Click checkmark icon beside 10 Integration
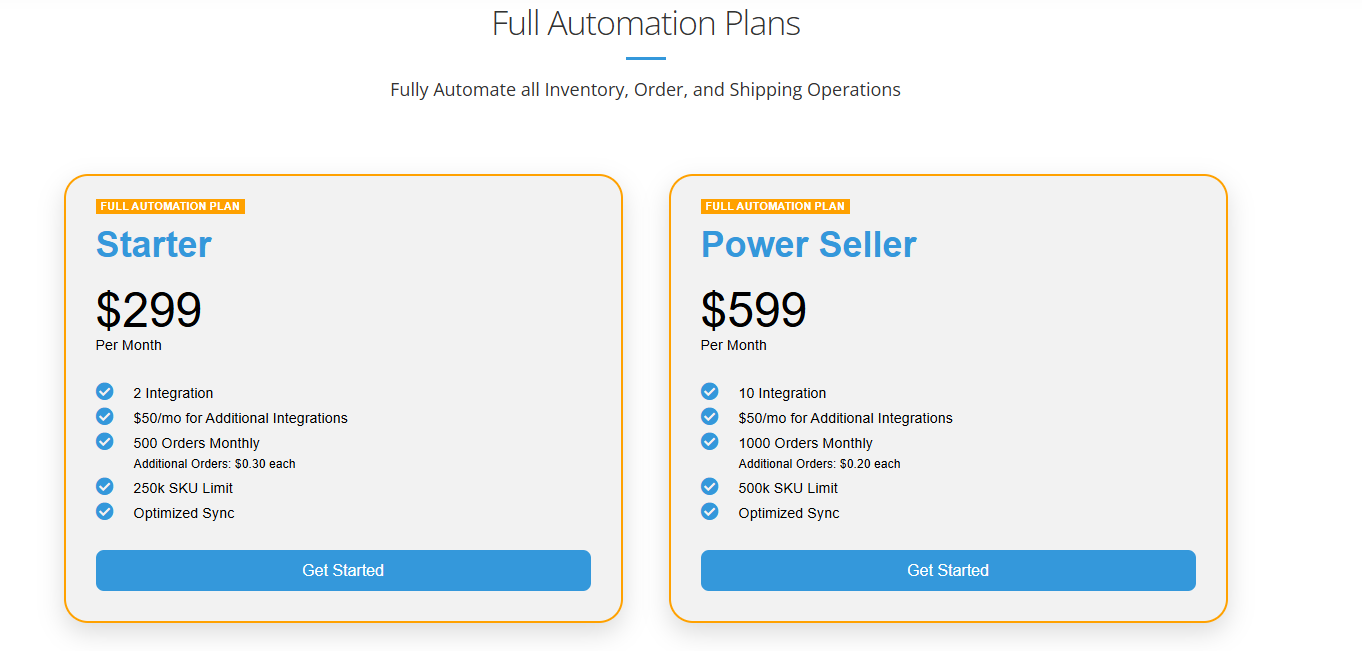 click(710, 391)
